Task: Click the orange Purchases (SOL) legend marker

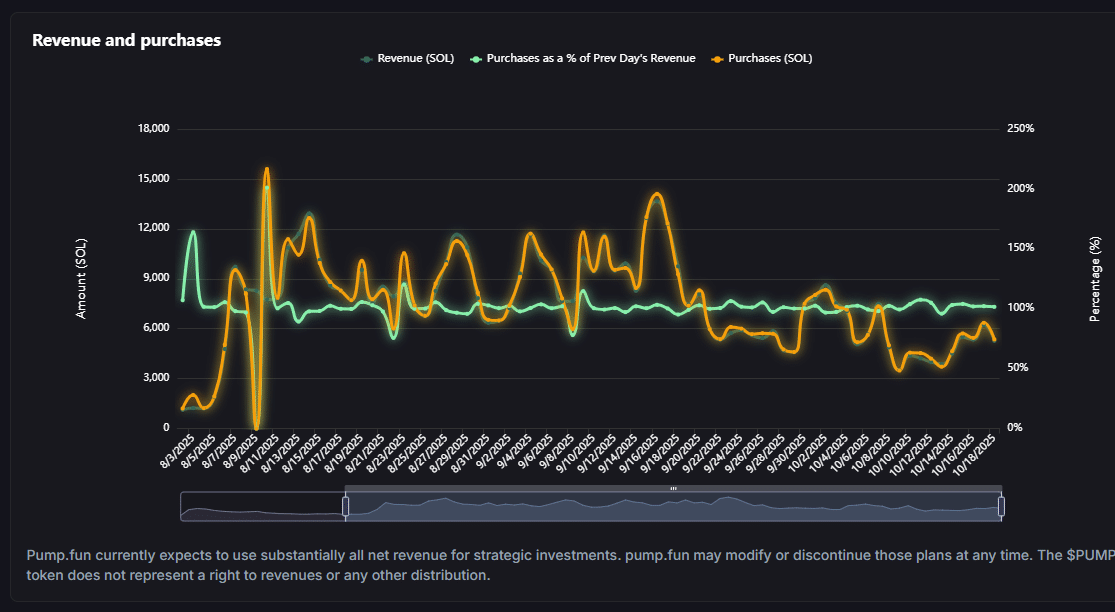Action: (x=717, y=59)
